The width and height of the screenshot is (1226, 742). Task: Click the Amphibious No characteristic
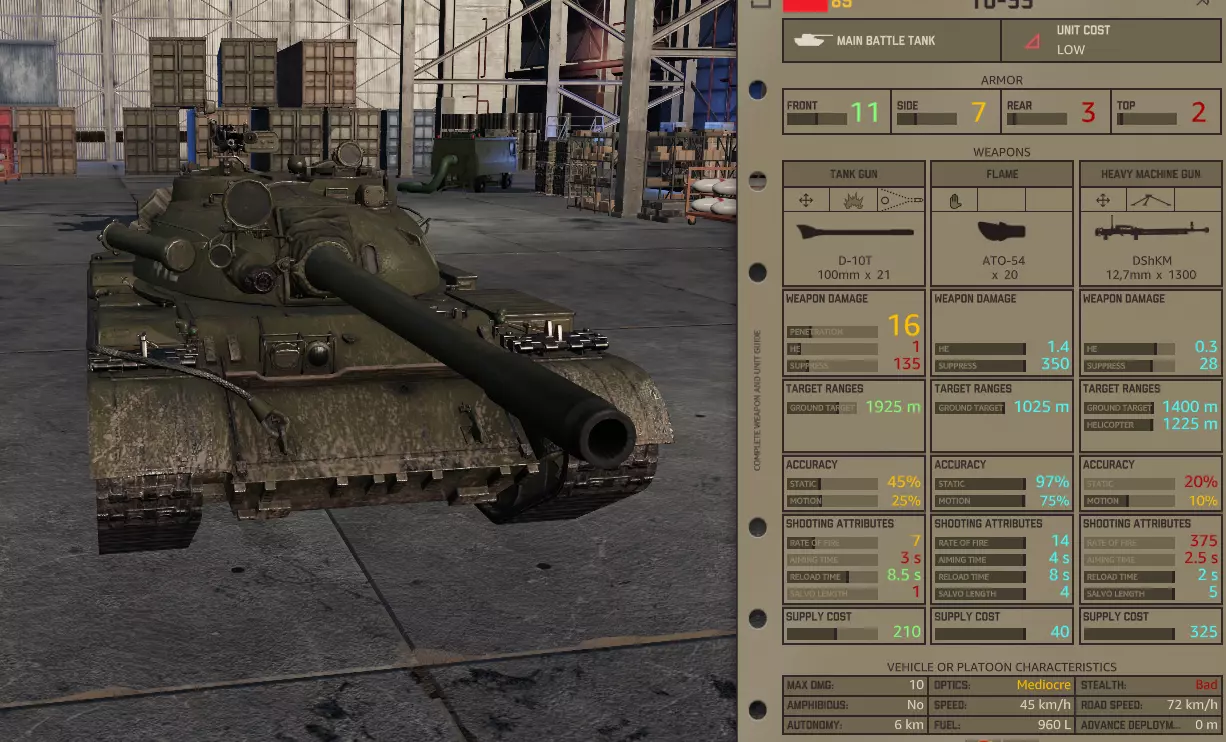pos(855,704)
